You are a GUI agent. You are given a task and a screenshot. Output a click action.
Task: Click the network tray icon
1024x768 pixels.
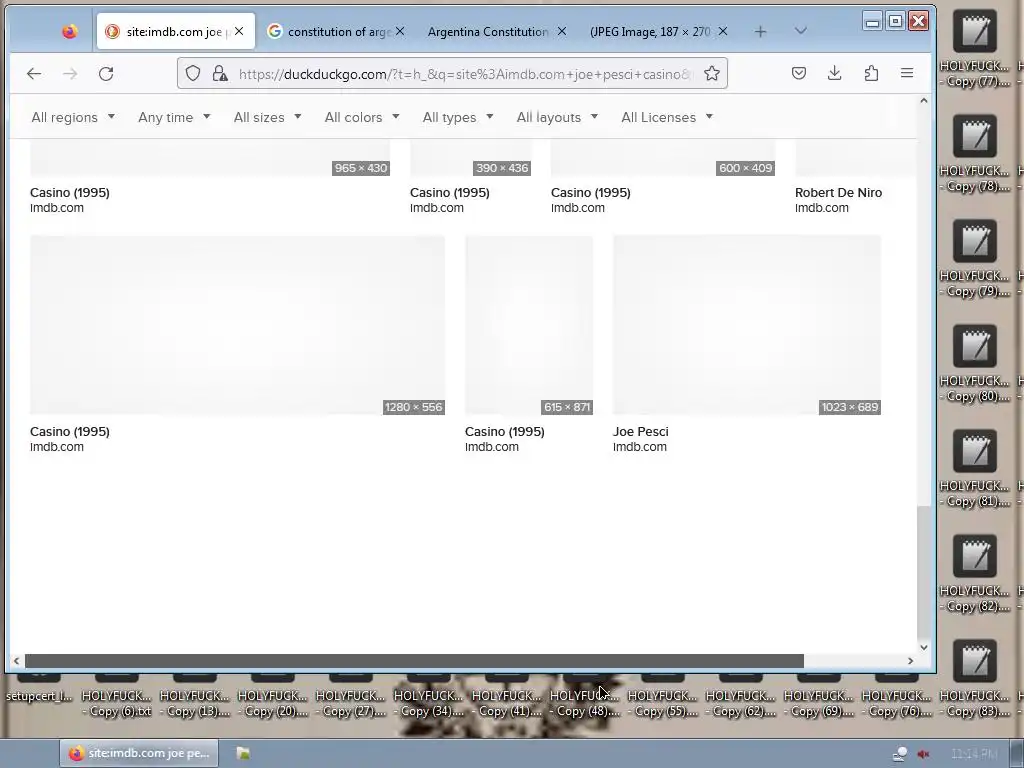click(900, 754)
